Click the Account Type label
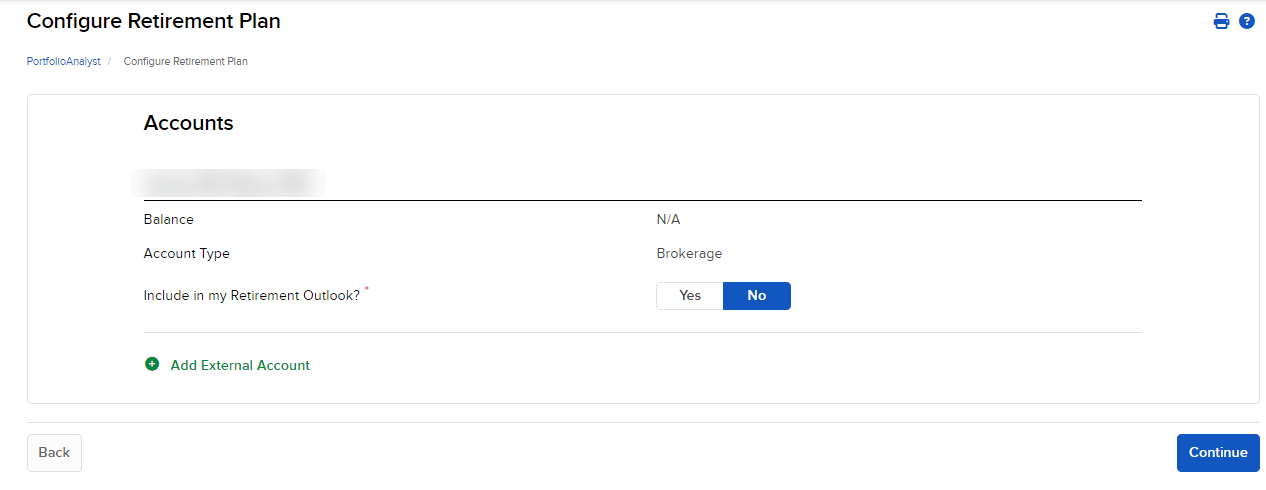Screen dimensions: 1266x490 [187, 253]
